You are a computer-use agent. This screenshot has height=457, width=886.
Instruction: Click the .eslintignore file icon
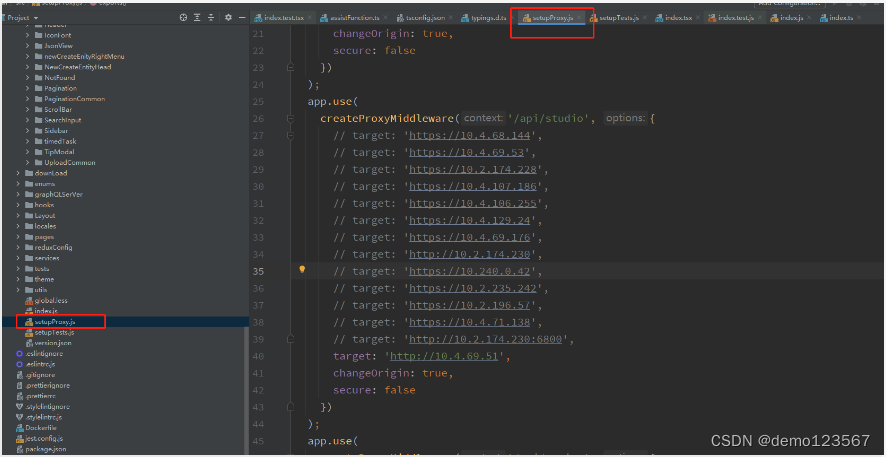coord(20,354)
